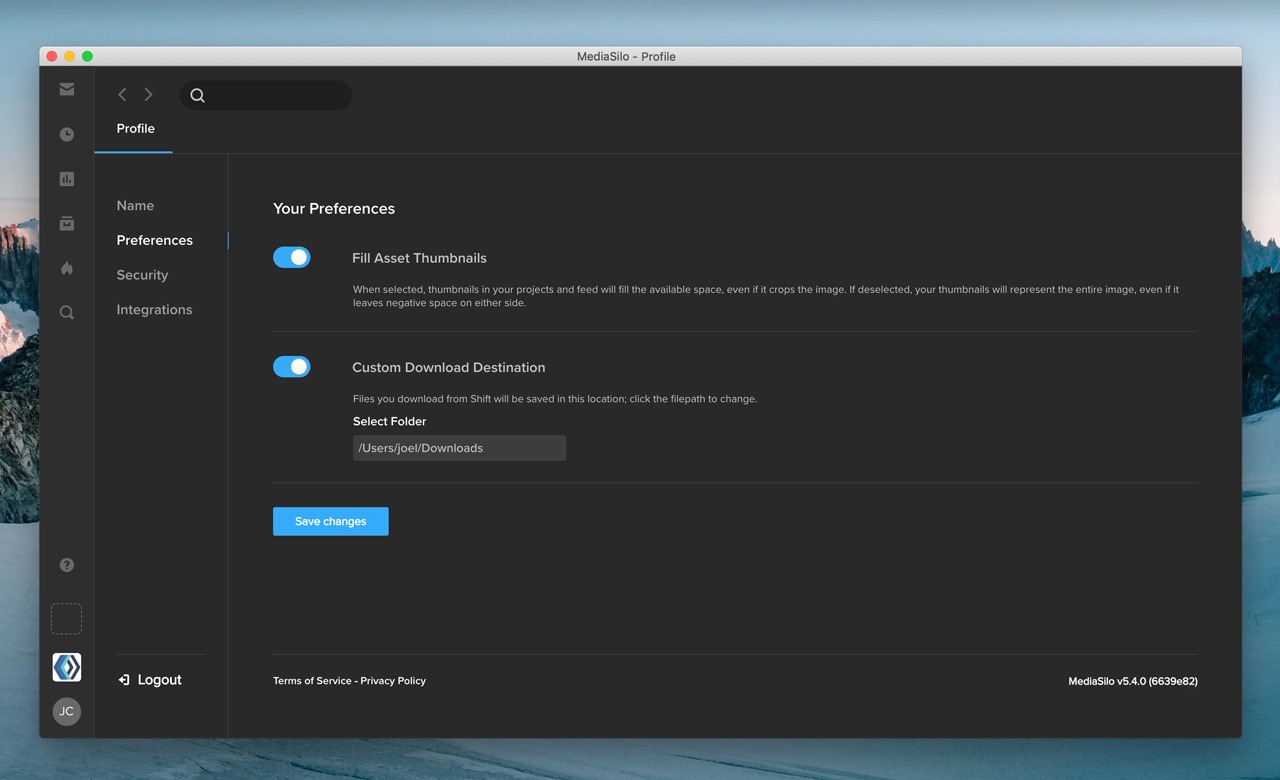
Task: Click the MediaSilo workspace logo icon
Action: (x=67, y=667)
